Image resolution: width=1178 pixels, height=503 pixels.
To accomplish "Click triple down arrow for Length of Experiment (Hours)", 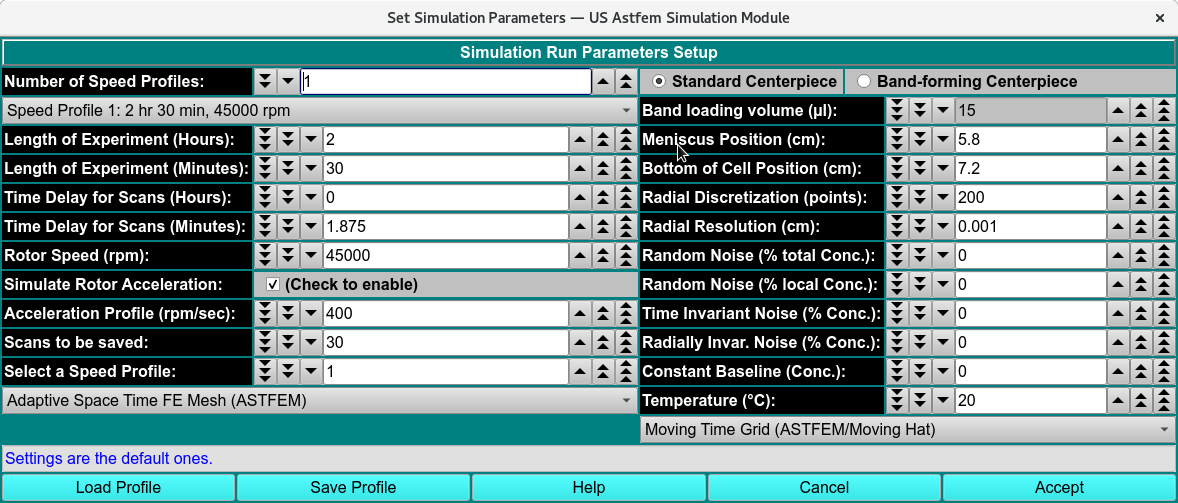I will coord(264,139).
